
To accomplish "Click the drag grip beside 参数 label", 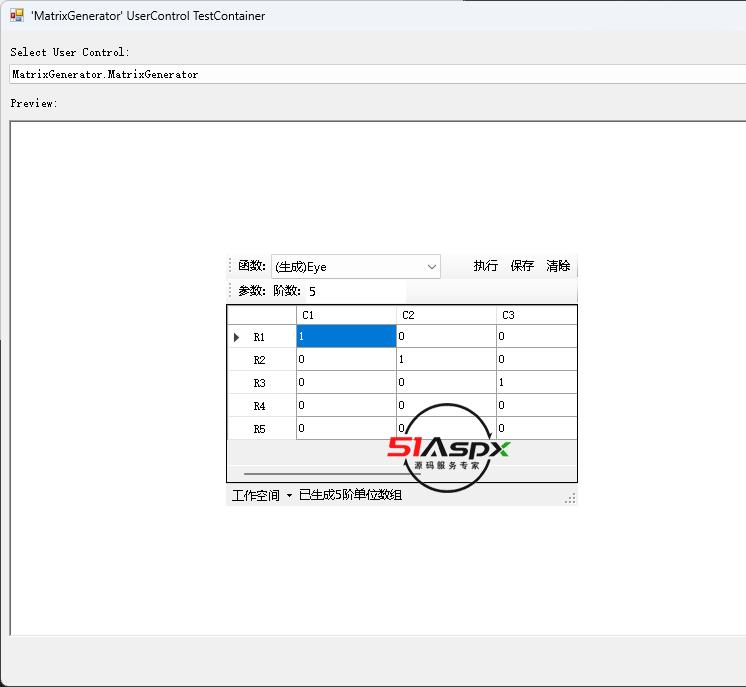I will click(x=231, y=290).
